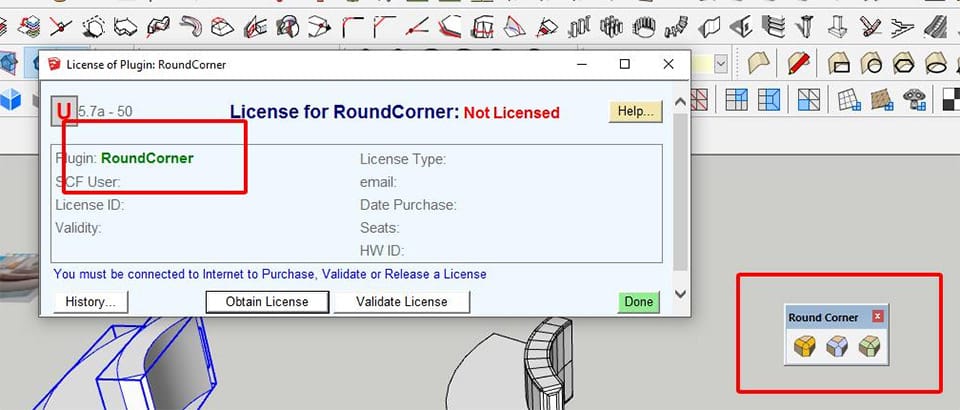Image resolution: width=960 pixels, height=410 pixels.
Task: Select the rectangle on surface tool
Action: coord(839,63)
